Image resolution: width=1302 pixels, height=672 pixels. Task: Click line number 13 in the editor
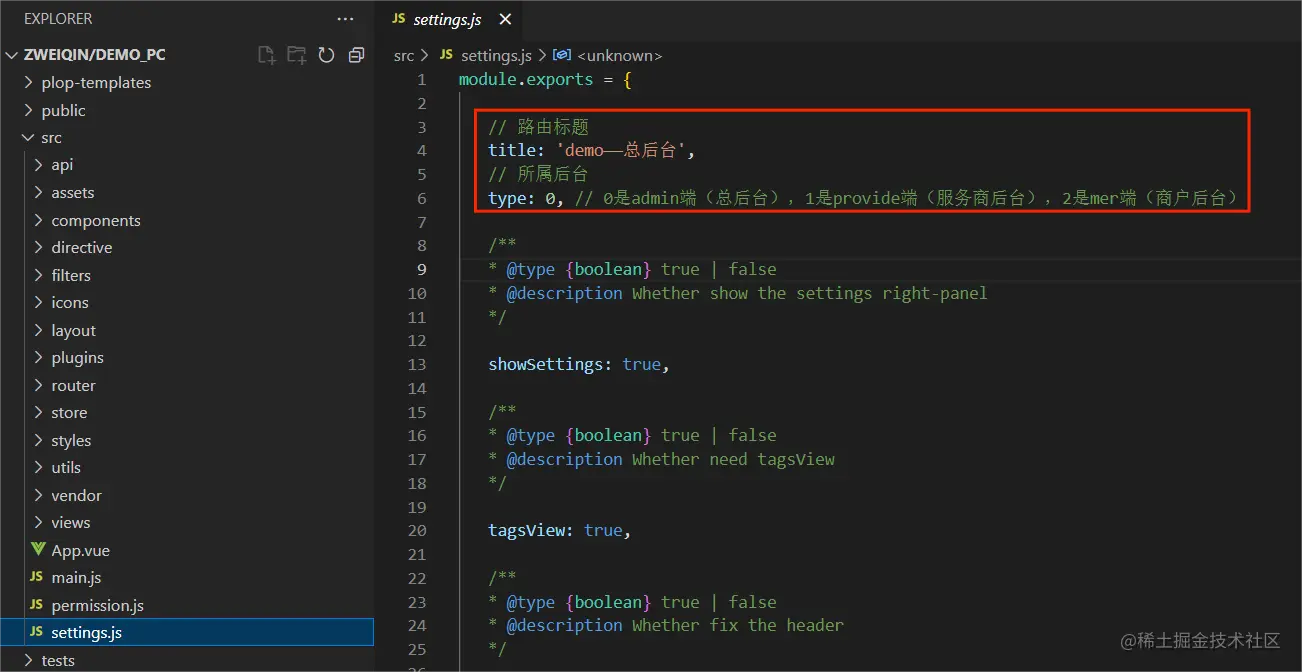[x=417, y=364]
